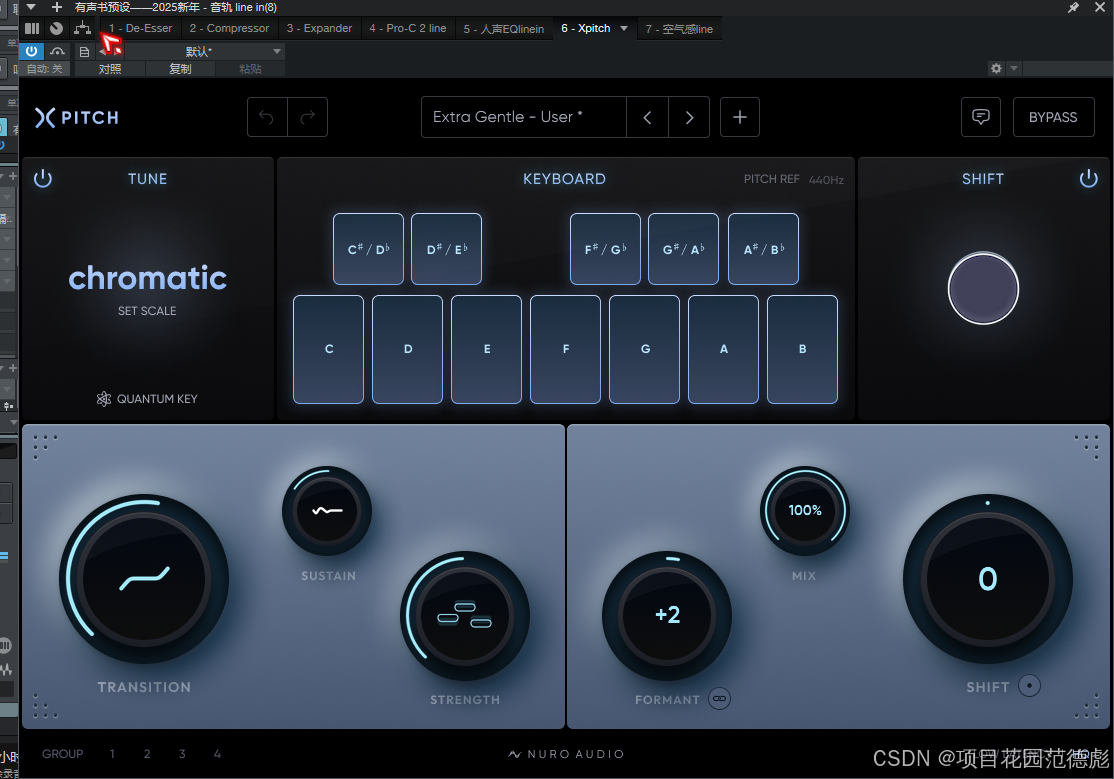Click the preset document icon
1114x779 pixels.
(x=85, y=52)
